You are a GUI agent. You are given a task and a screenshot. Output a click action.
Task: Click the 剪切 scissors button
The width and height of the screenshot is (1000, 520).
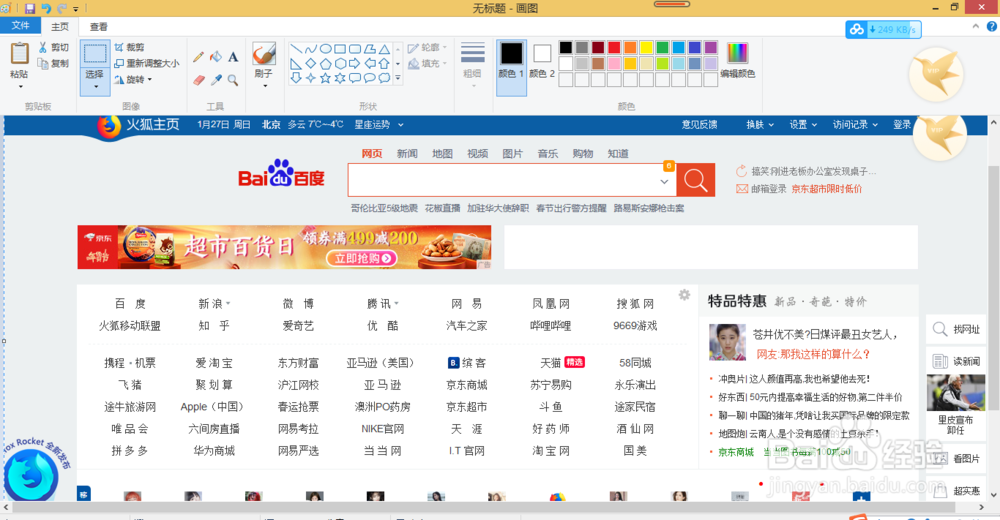click(x=54, y=47)
